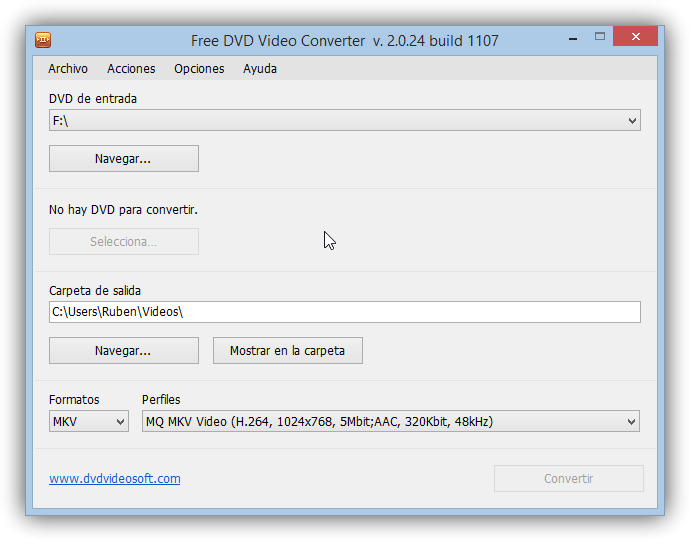Click the 'No hay DVD para convertir.' message

[123, 210]
